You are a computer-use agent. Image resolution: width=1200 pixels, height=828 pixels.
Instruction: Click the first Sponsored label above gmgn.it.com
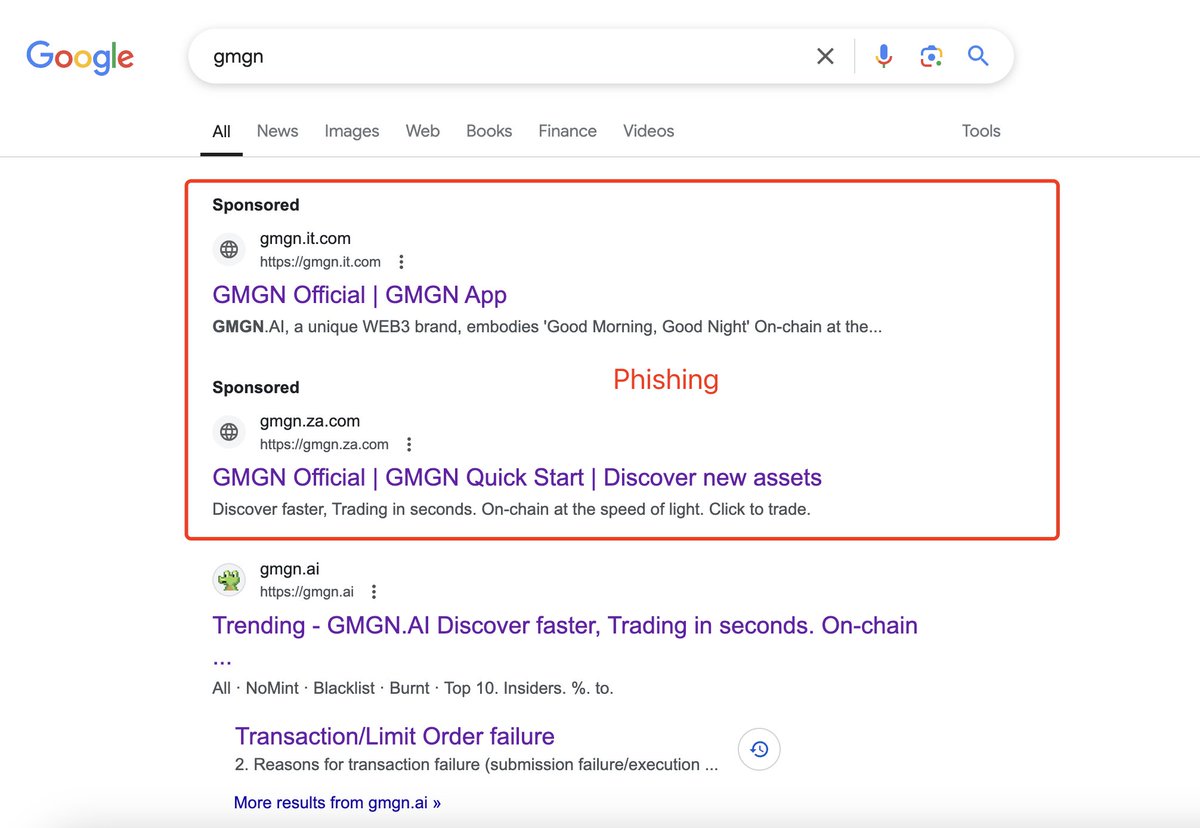click(256, 205)
